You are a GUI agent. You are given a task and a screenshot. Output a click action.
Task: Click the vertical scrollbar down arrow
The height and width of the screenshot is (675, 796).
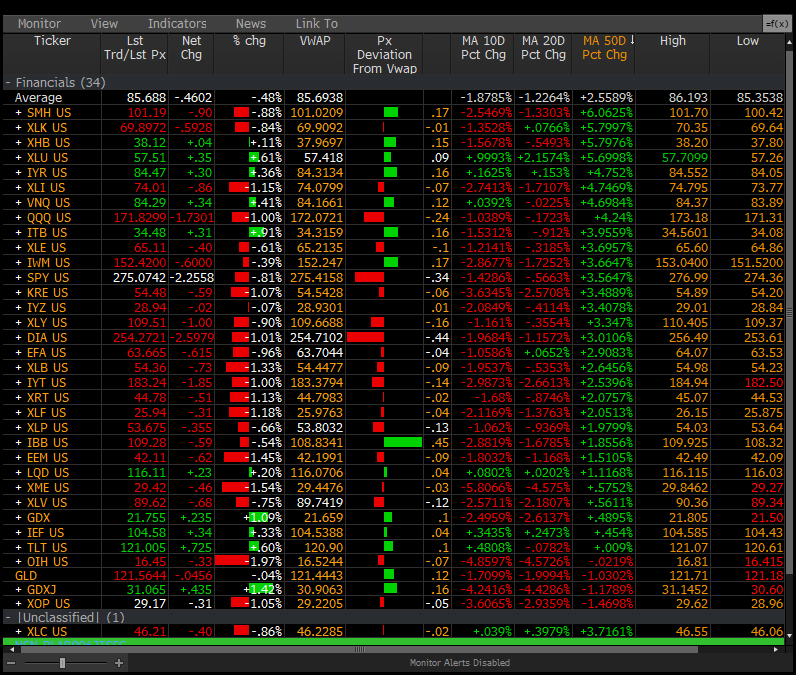[x=789, y=635]
